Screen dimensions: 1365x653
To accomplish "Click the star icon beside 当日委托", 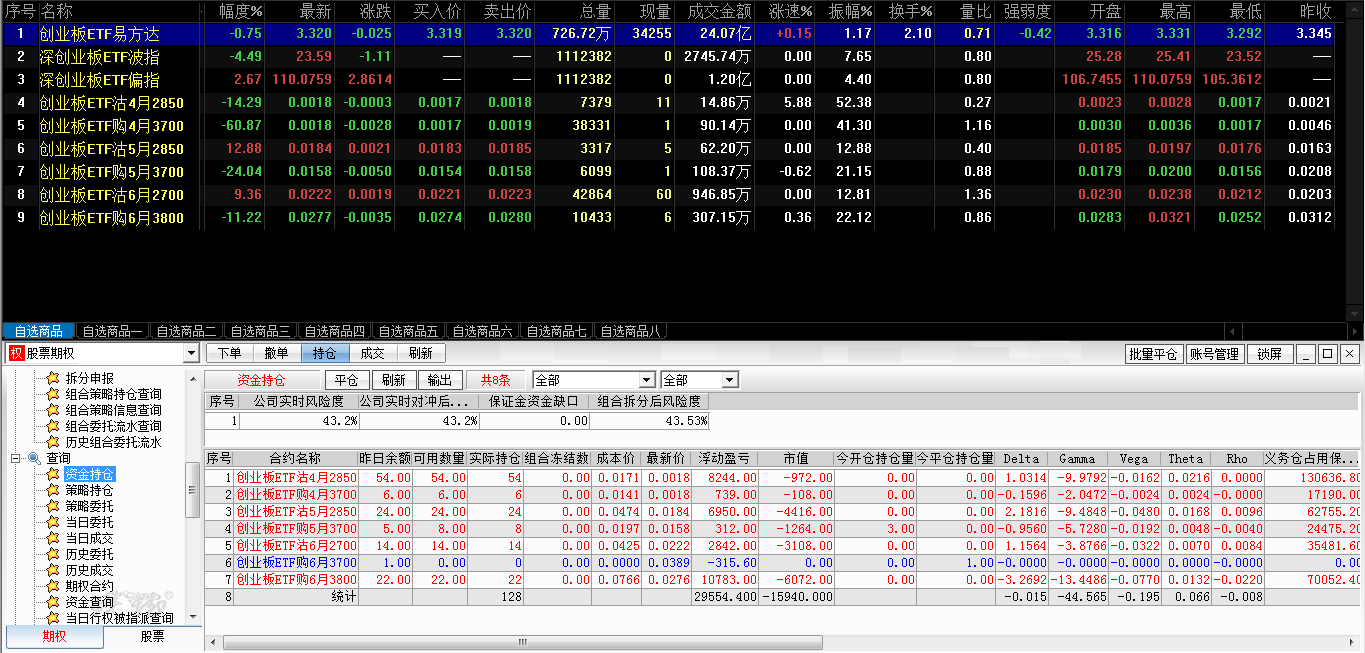I will 54,522.
